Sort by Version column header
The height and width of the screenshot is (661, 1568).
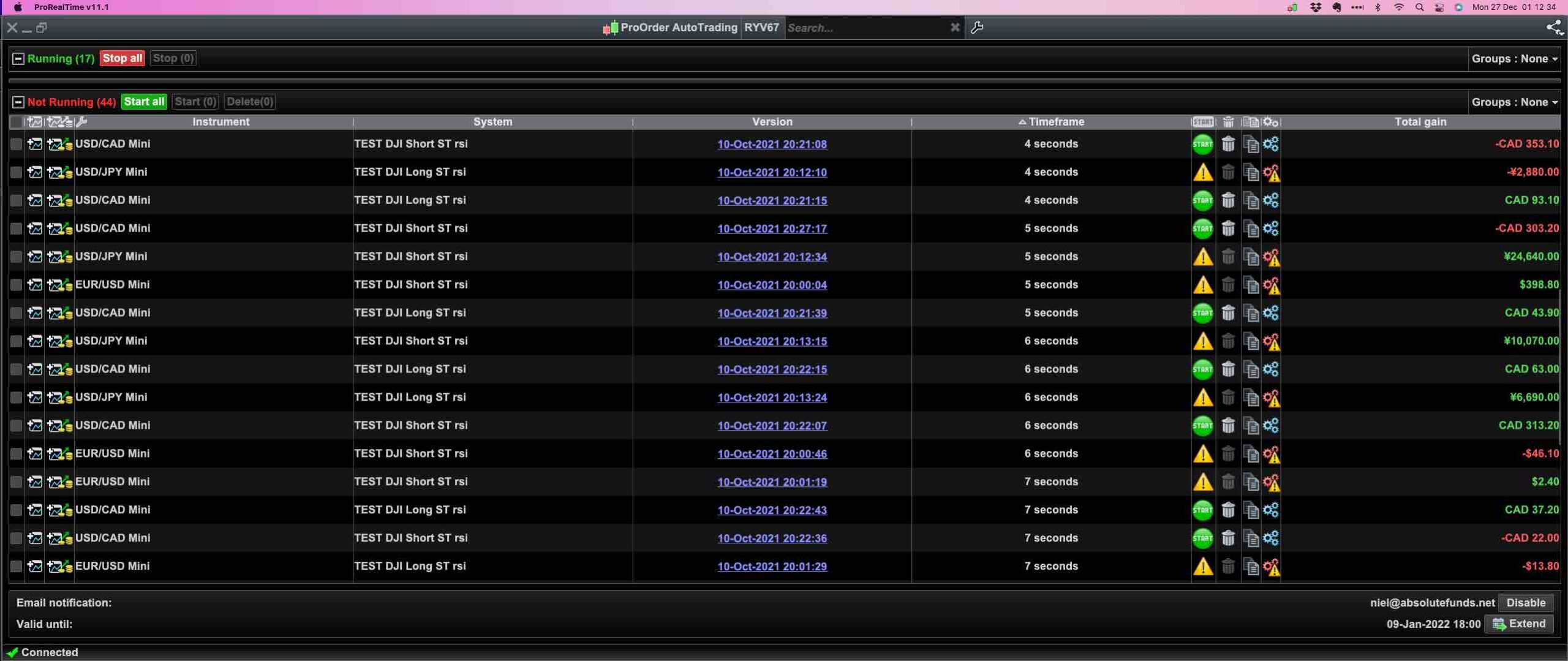[772, 122]
